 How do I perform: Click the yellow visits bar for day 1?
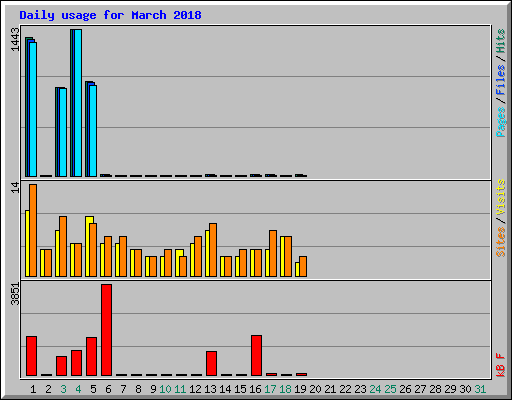(27, 243)
